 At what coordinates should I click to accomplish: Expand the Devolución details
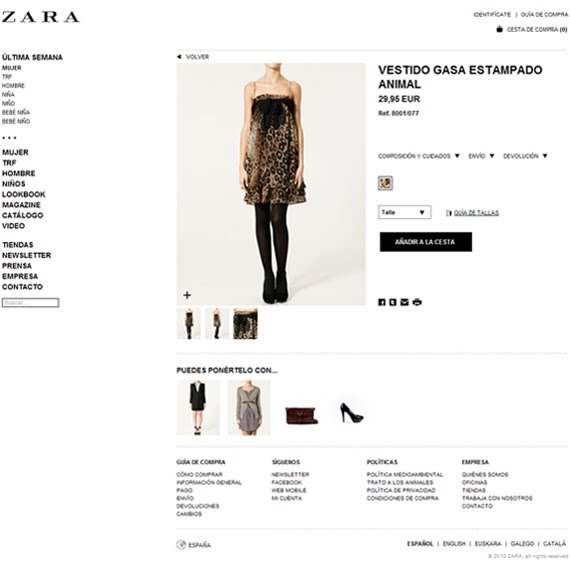[525, 156]
